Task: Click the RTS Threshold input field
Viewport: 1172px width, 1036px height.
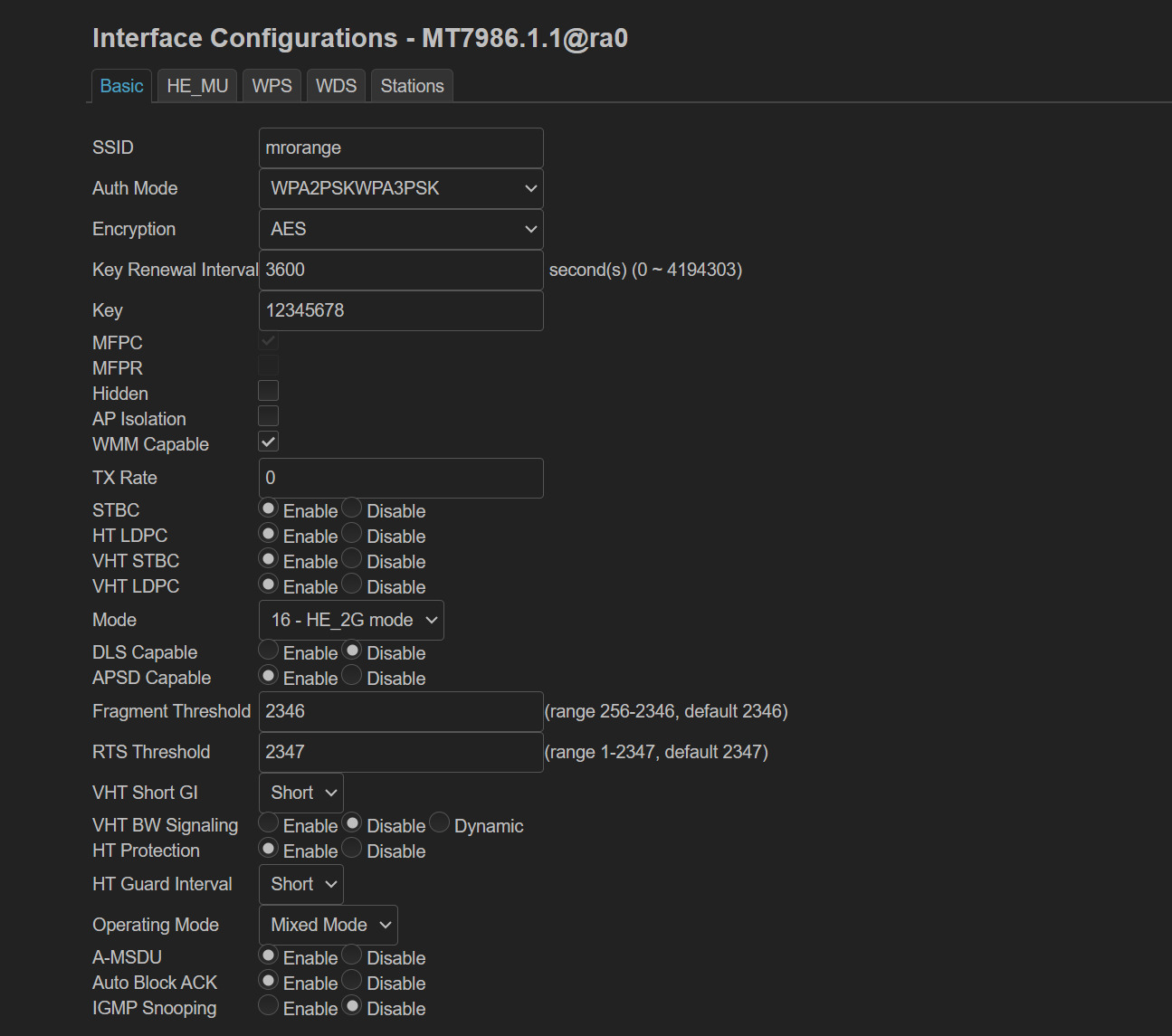Action: [401, 752]
